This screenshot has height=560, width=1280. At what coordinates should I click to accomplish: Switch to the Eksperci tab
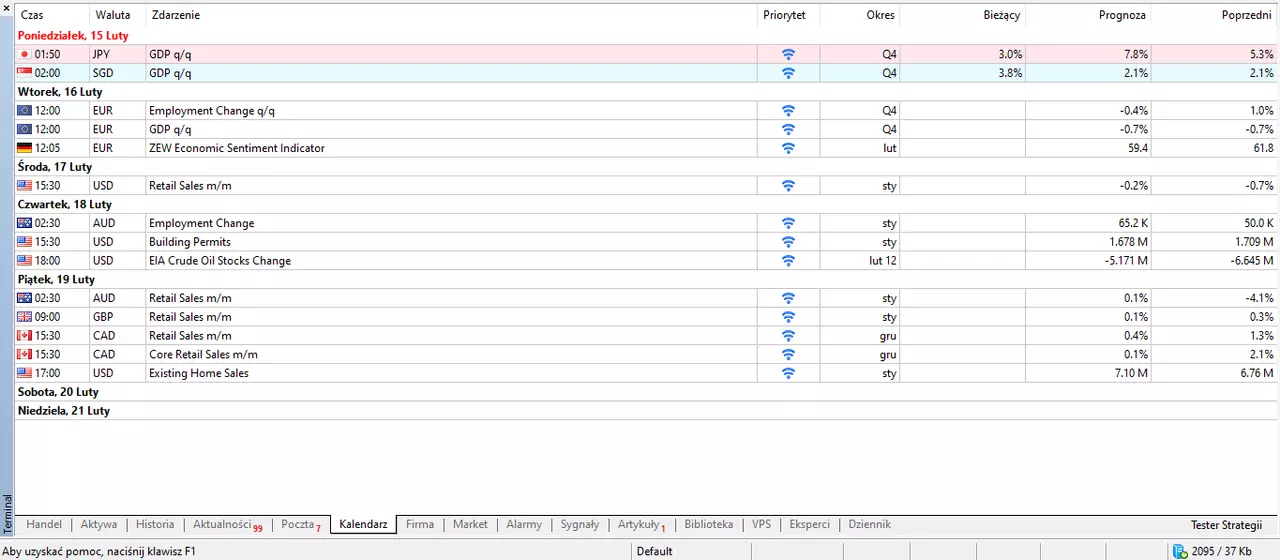[x=810, y=524]
